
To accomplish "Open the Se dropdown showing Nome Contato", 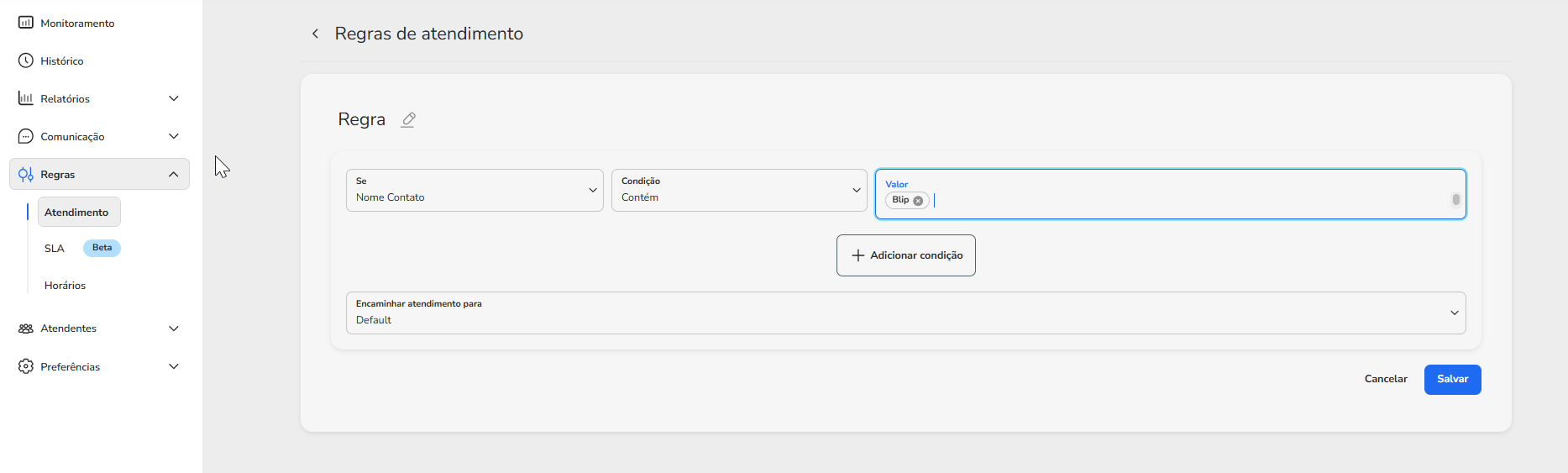I will click(x=475, y=190).
